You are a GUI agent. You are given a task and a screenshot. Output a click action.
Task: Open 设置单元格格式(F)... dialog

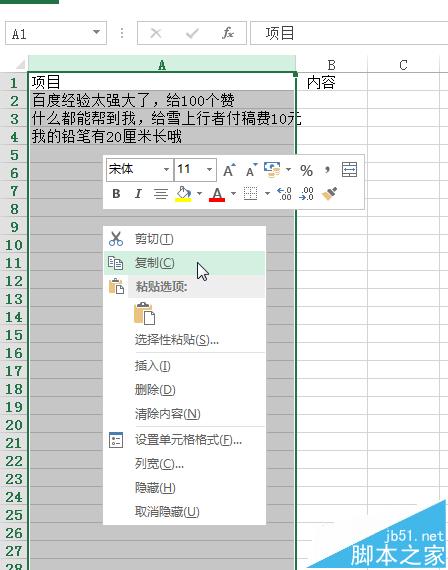coord(185,440)
